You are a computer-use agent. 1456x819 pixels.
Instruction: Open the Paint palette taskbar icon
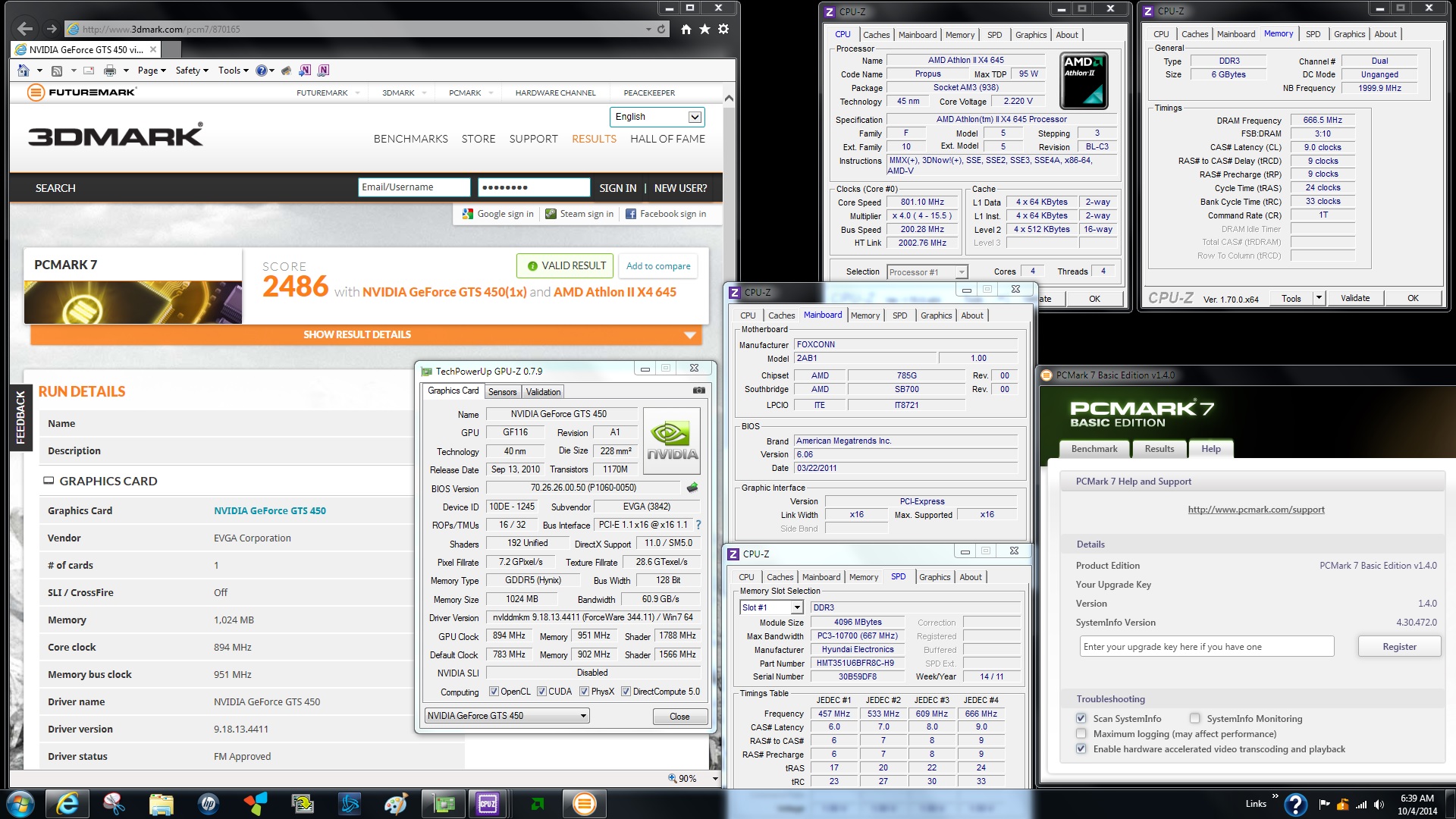pos(396,804)
